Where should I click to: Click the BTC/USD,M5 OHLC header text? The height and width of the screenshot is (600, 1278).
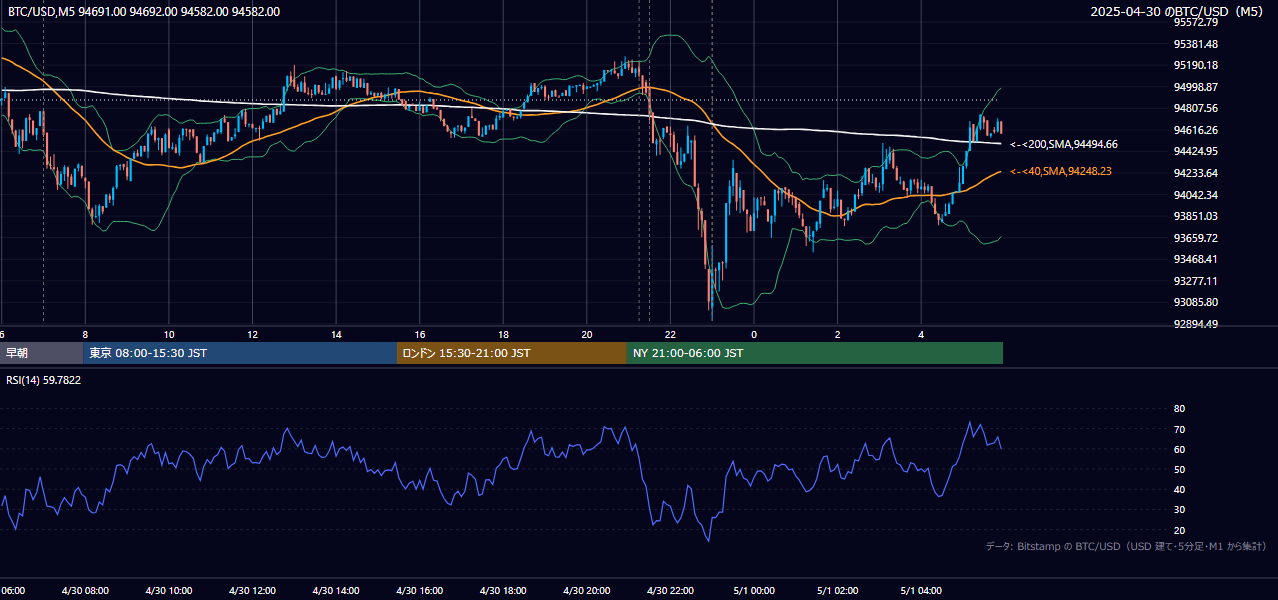144,12
